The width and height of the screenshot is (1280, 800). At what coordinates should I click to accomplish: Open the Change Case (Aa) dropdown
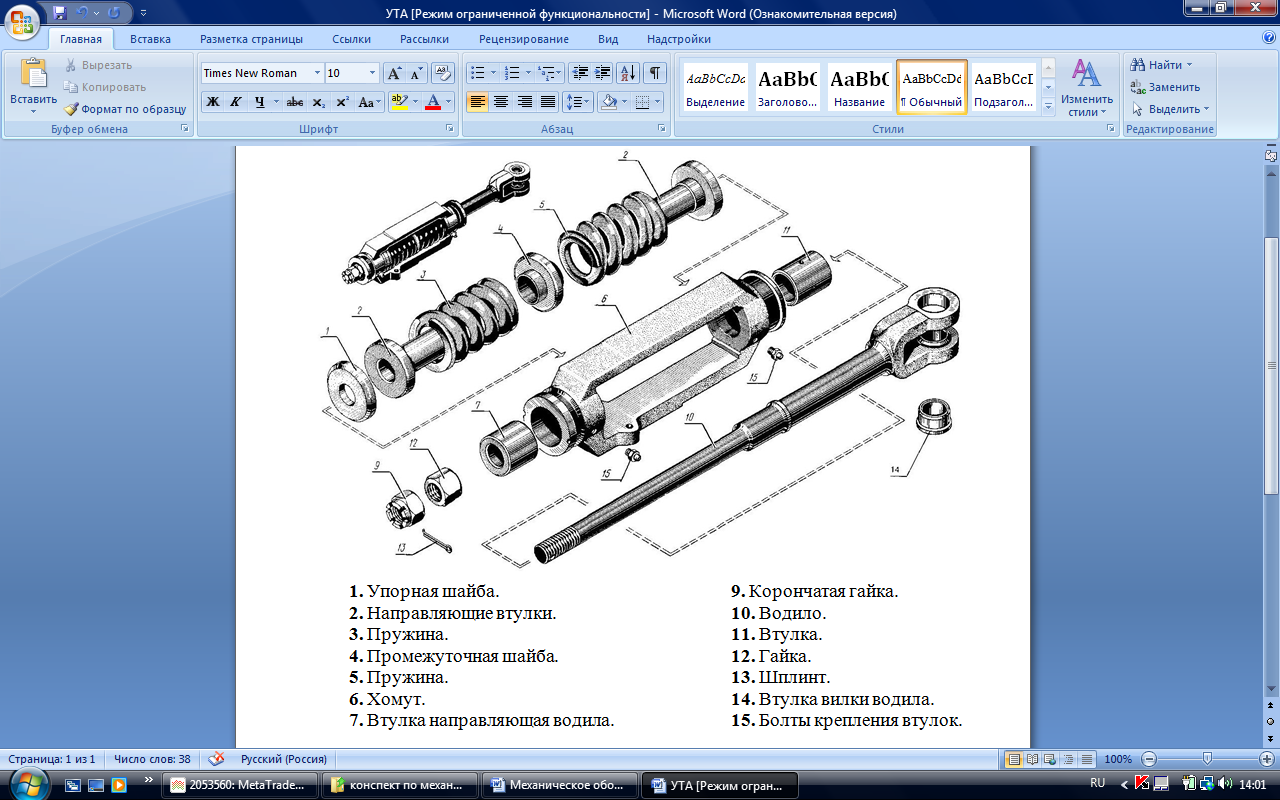pos(370,102)
